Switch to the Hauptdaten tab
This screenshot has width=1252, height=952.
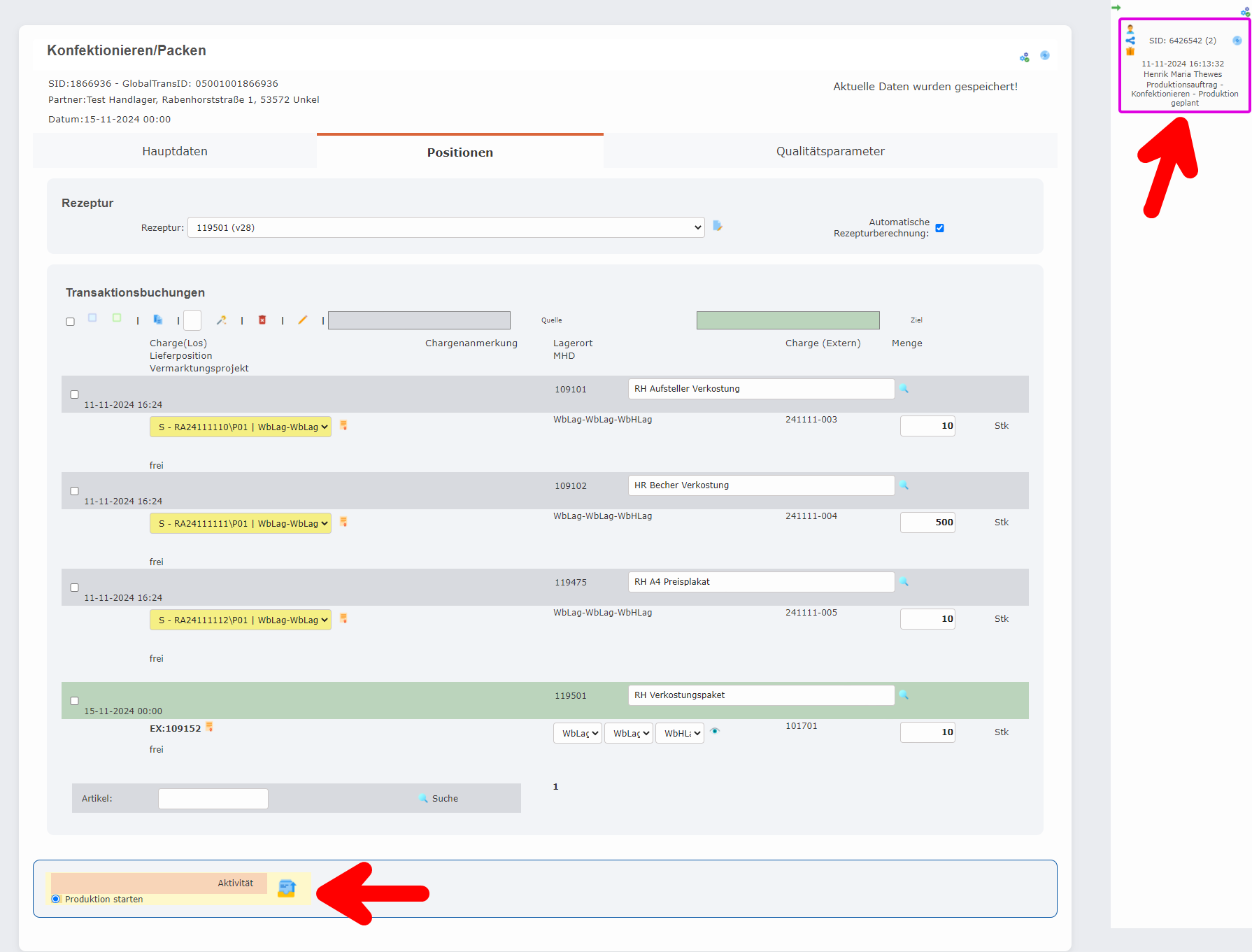[175, 151]
